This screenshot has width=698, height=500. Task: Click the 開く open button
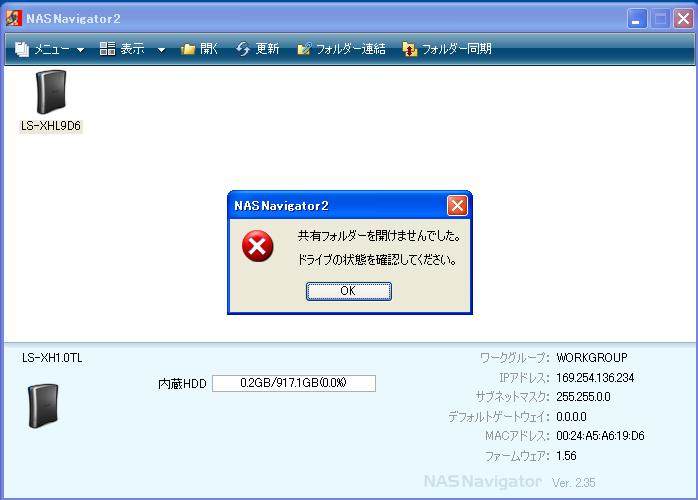[199, 49]
